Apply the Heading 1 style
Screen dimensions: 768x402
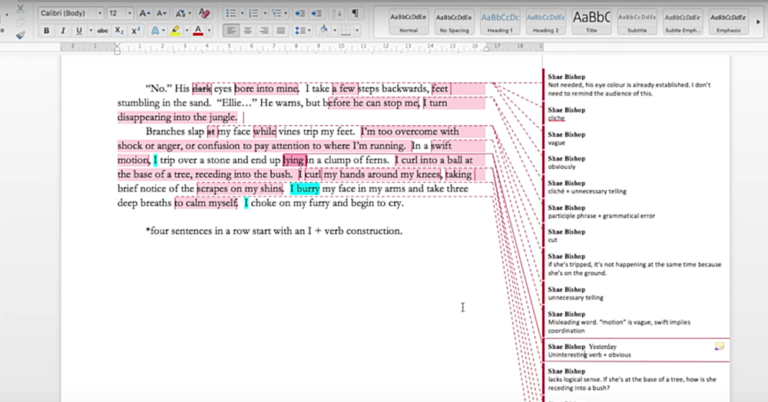pos(500,22)
